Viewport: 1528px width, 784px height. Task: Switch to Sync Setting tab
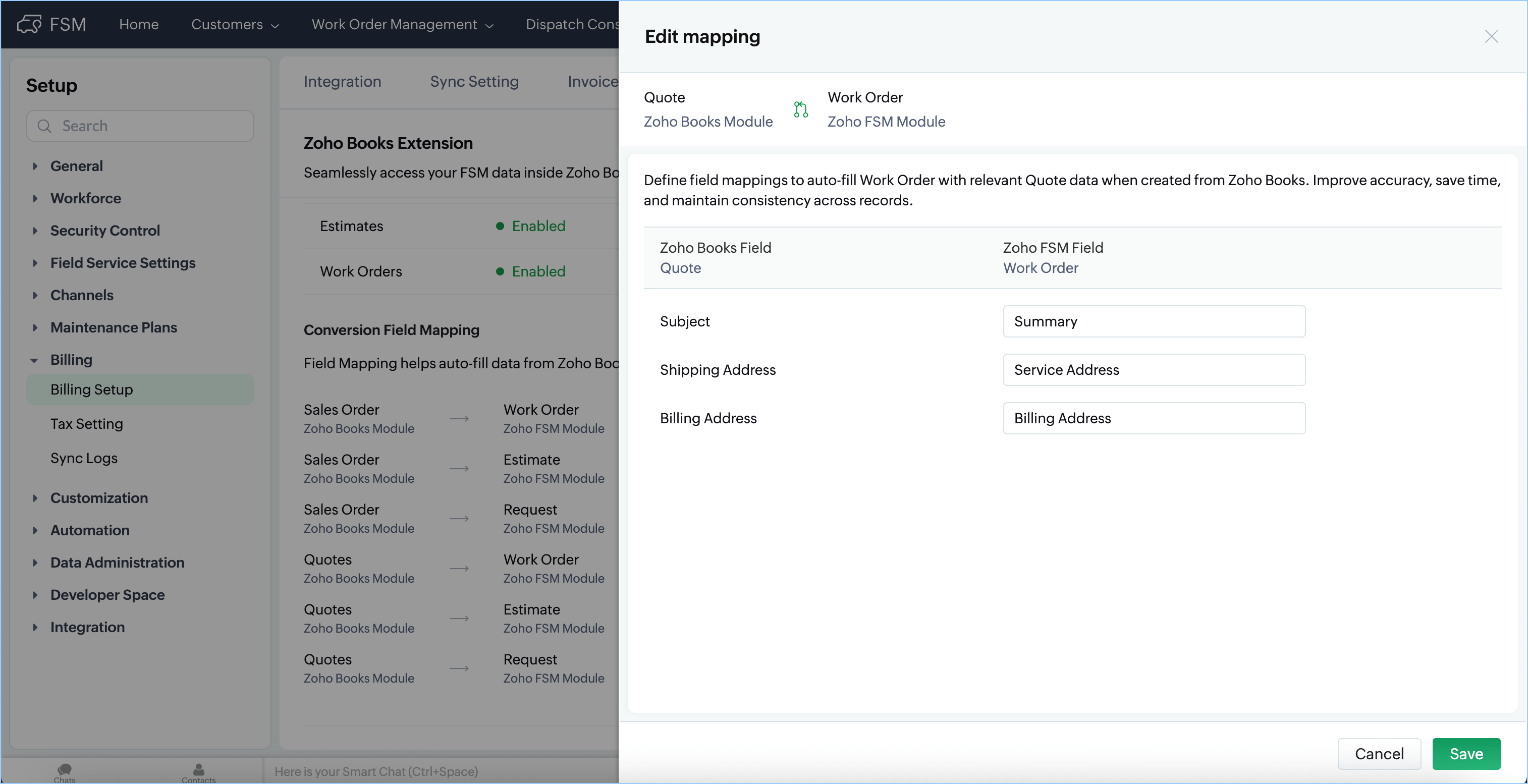[474, 82]
